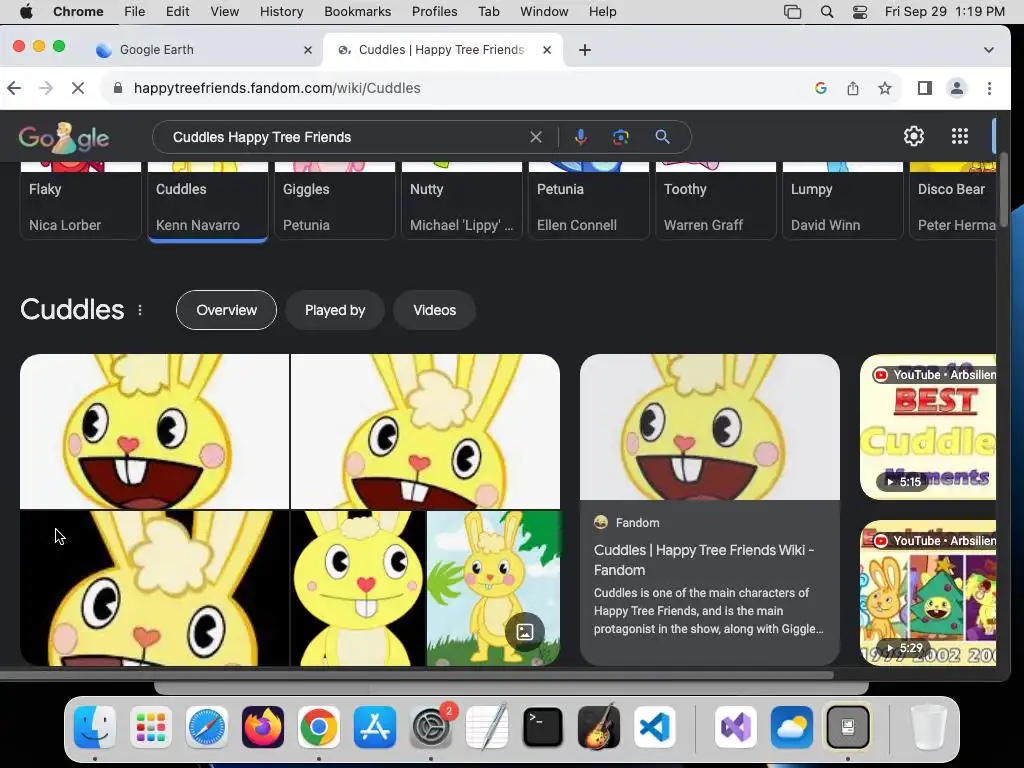Viewport: 1024px width, 768px height.
Task: Open the Google apps grid
Action: 959,136
